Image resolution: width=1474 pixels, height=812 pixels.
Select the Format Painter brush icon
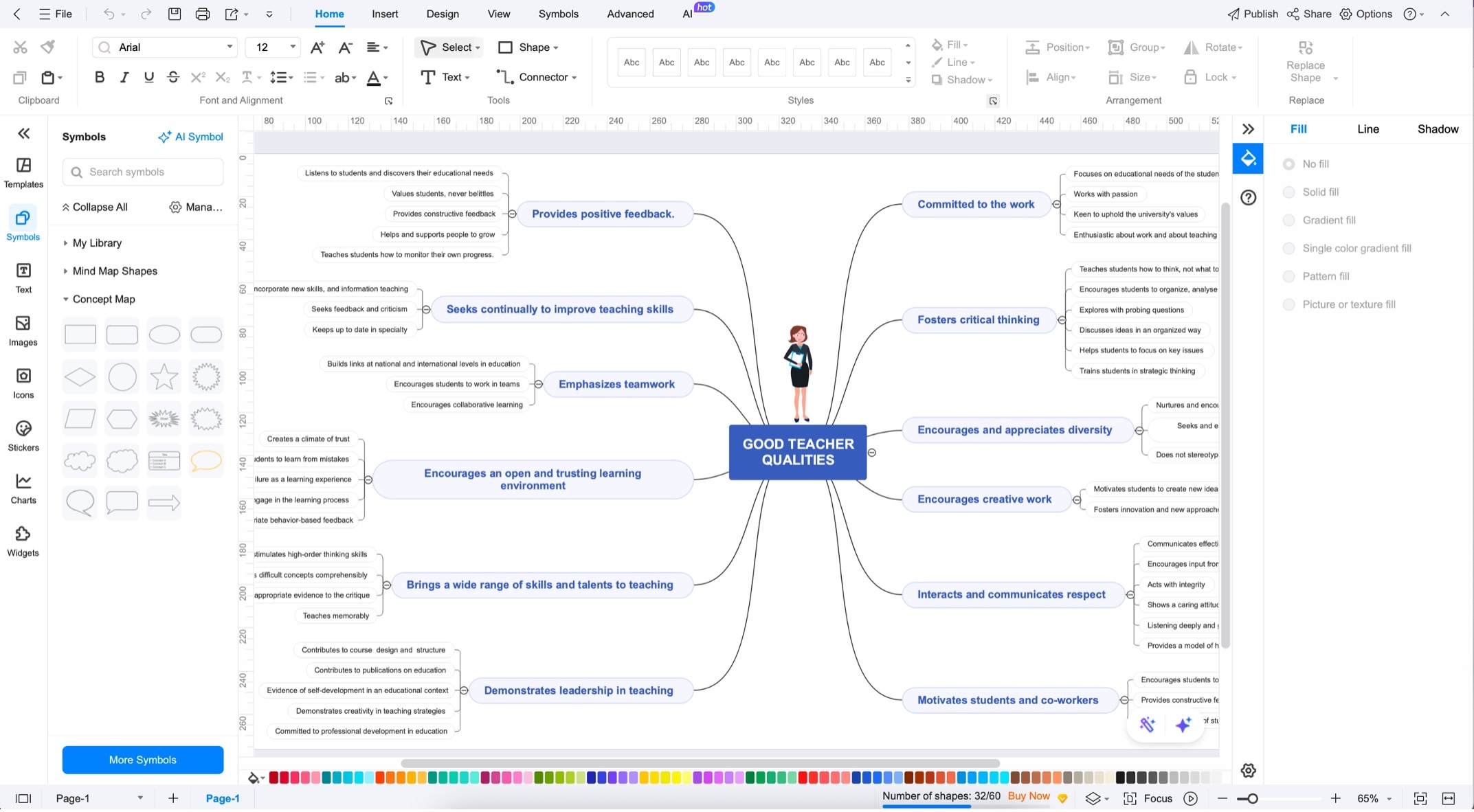47,47
